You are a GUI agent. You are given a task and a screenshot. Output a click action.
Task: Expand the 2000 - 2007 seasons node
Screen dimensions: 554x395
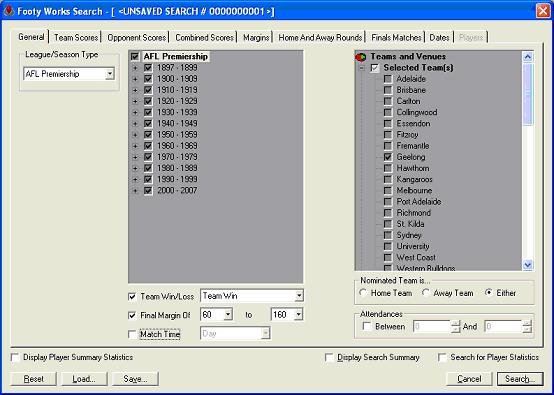[x=135, y=190]
